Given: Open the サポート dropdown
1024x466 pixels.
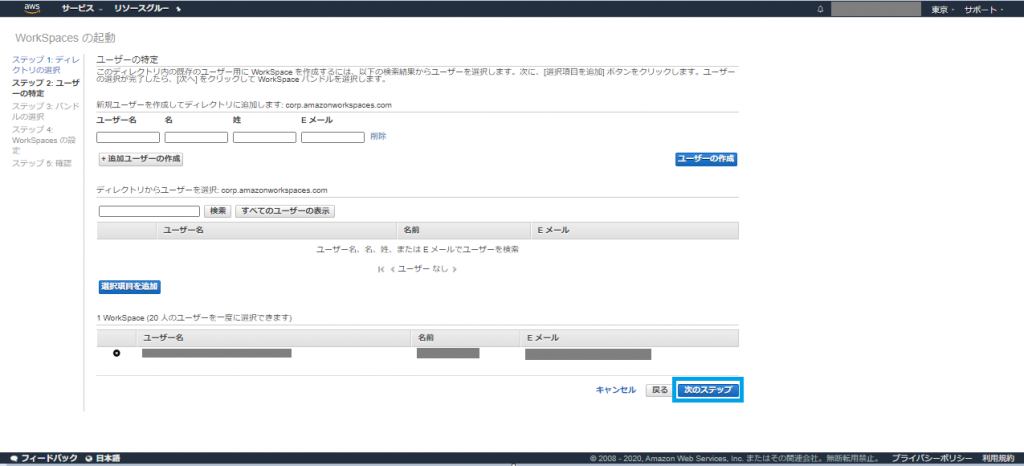Looking at the screenshot, I should (984, 10).
